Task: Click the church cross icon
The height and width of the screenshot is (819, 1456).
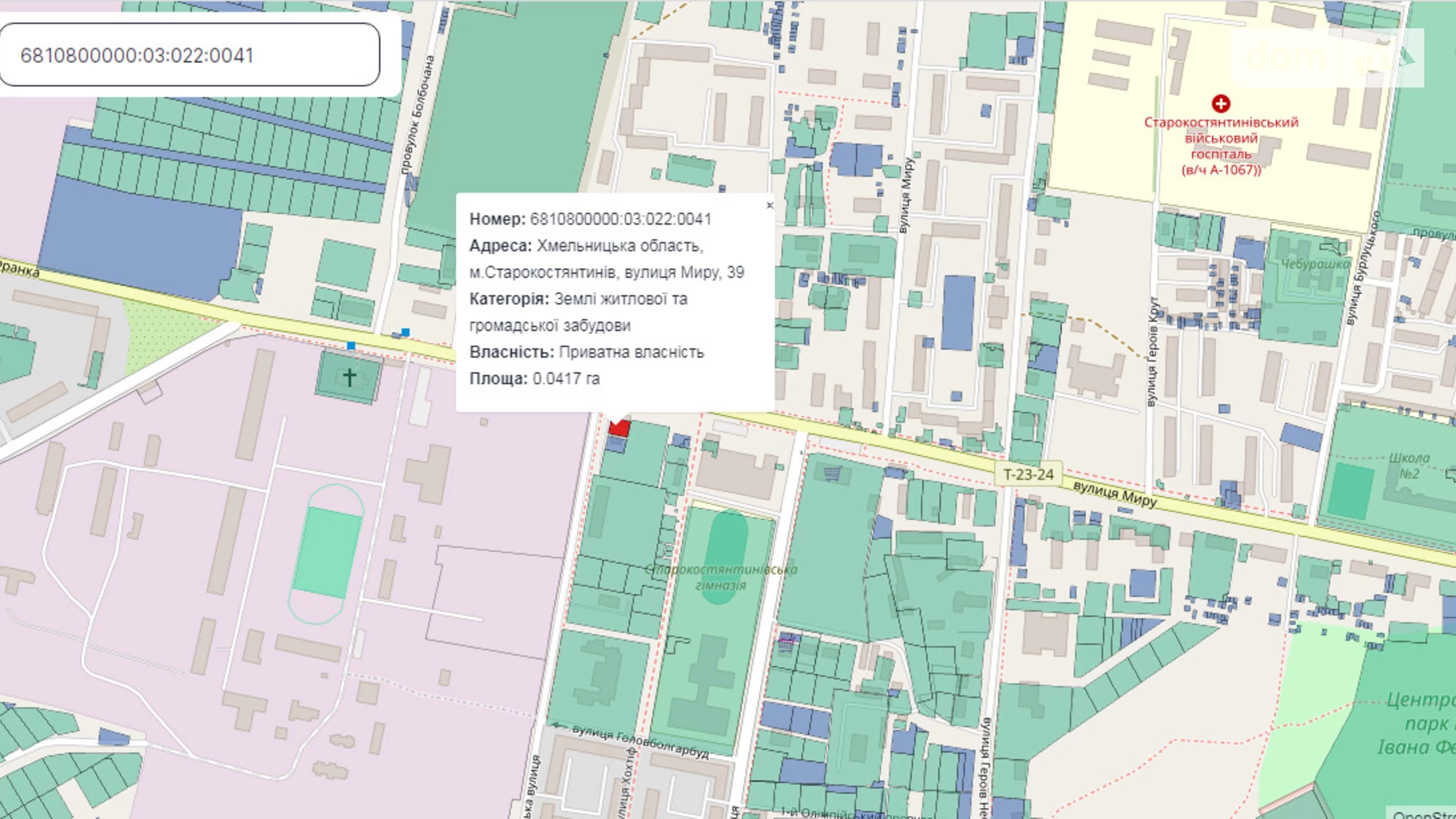Action: coord(349,377)
